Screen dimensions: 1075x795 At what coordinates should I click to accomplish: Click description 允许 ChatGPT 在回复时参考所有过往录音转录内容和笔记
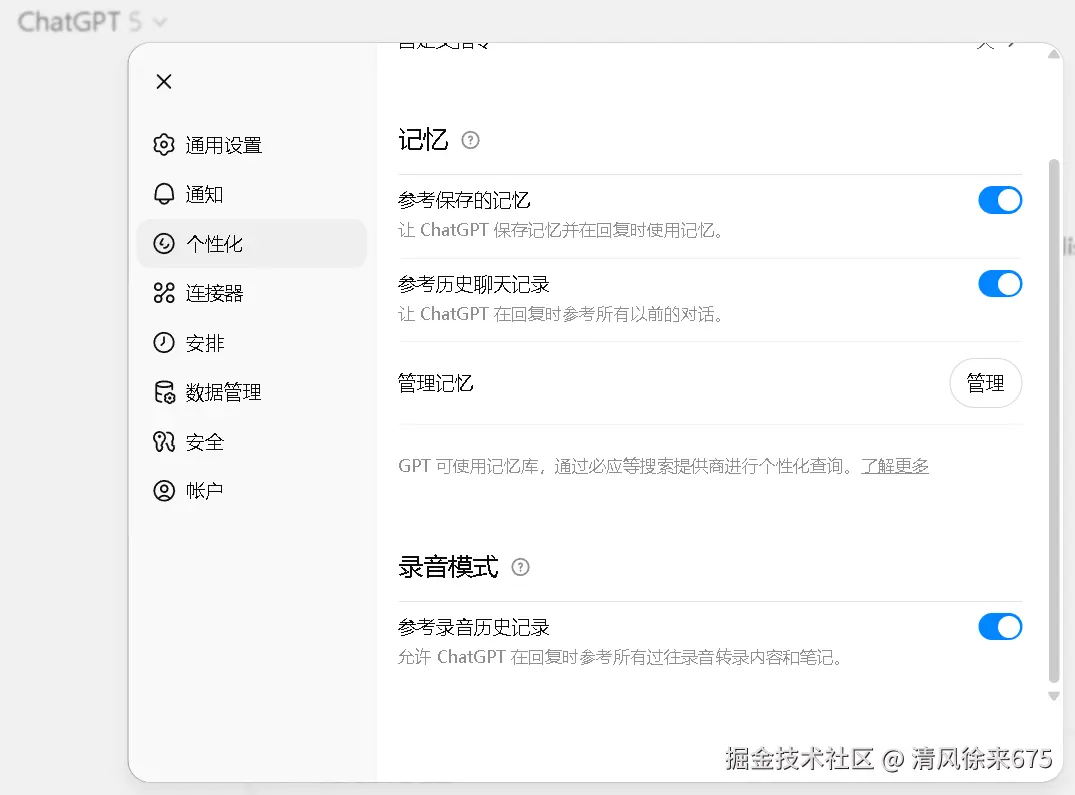(620, 657)
